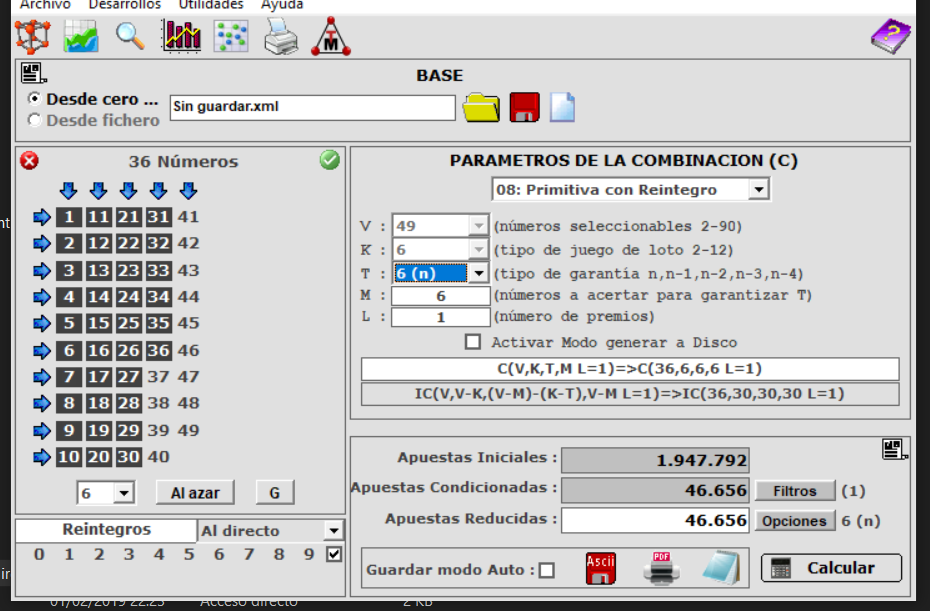Deselect number 1 in grid
This screenshot has height=611, width=930.
point(69,217)
